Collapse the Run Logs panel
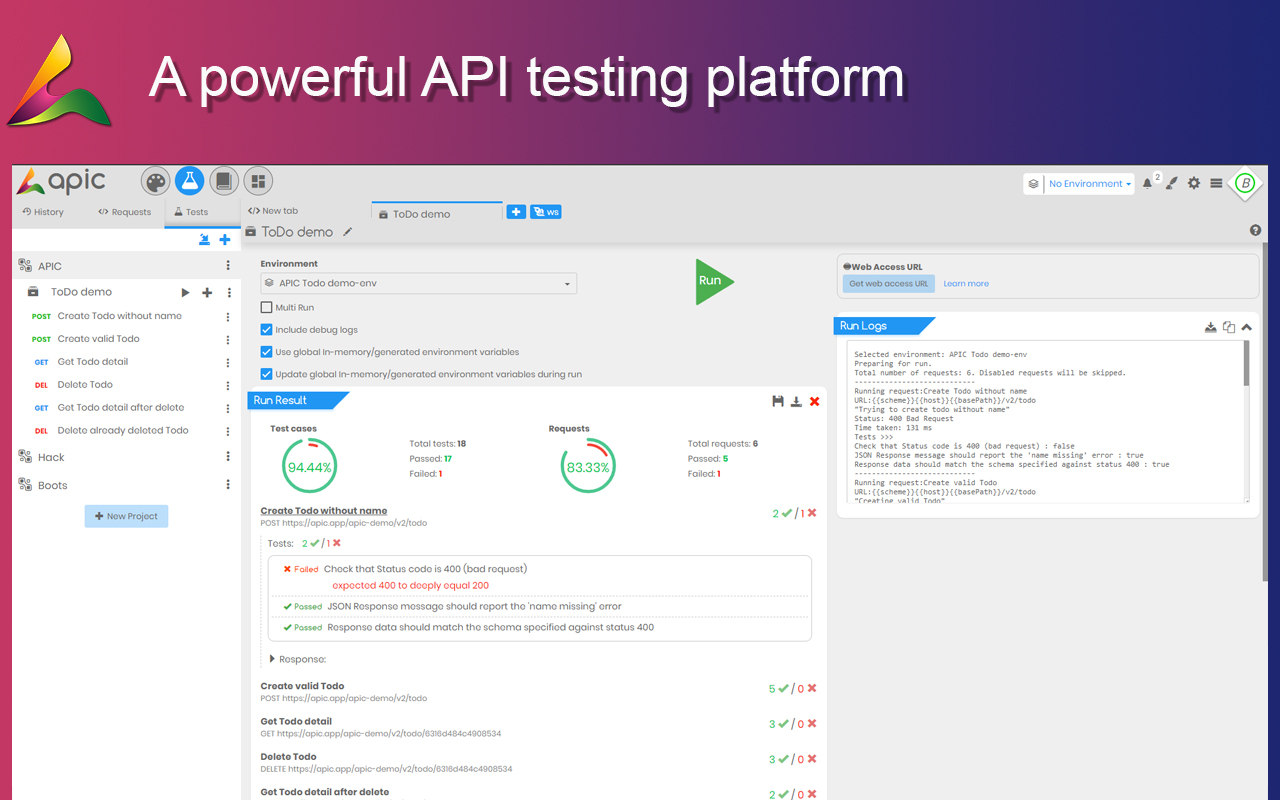This screenshot has height=800, width=1280. (x=1246, y=326)
